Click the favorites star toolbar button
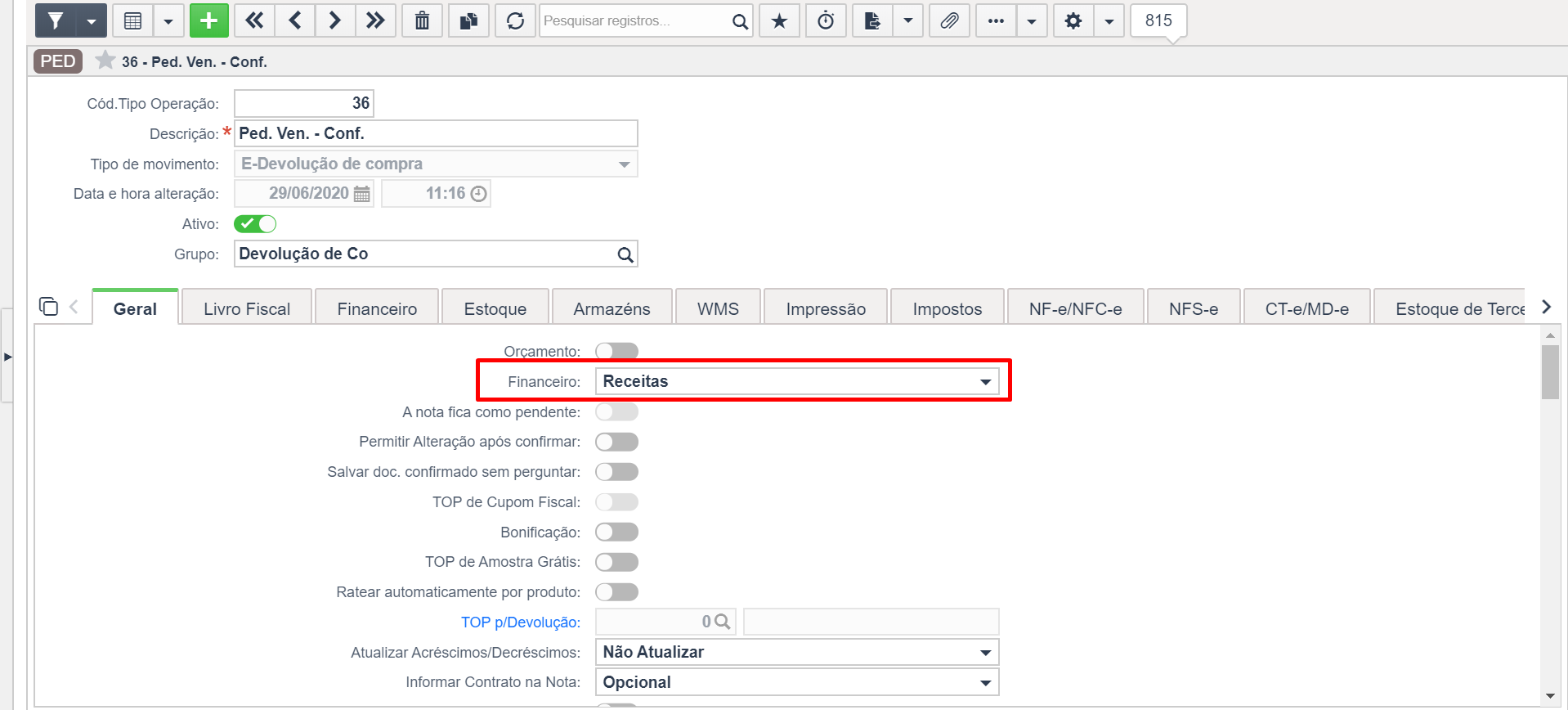Viewport: 1568px width, 710px height. tap(779, 20)
